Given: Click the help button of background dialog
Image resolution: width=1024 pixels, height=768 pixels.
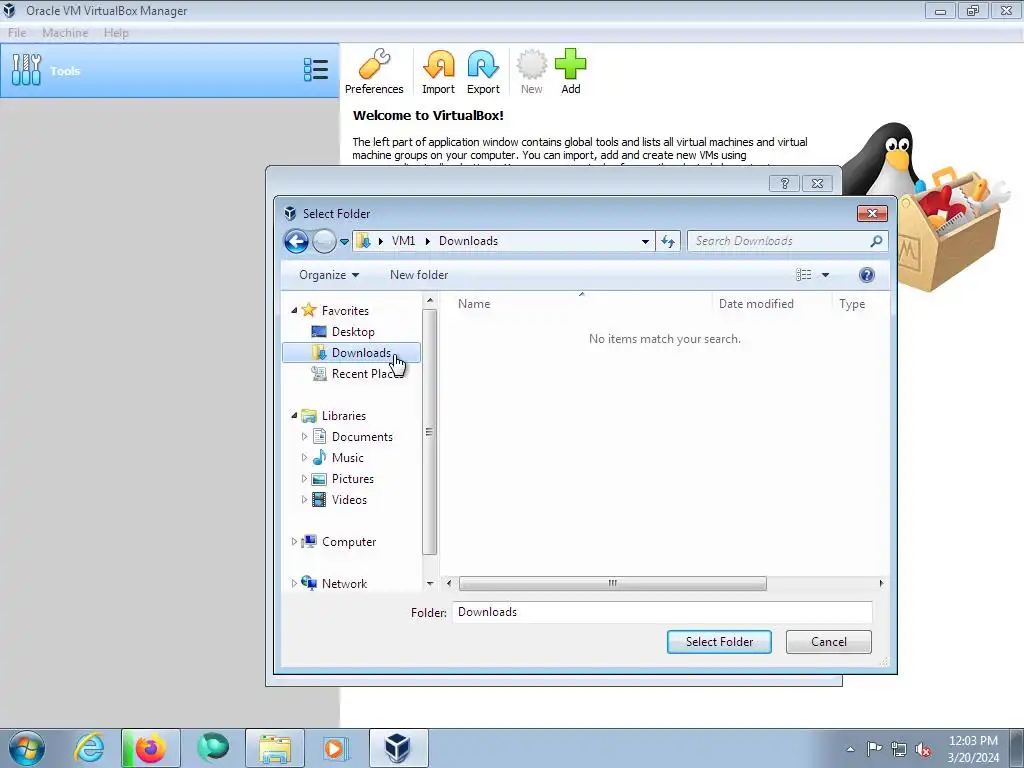Looking at the screenshot, I should [x=785, y=184].
